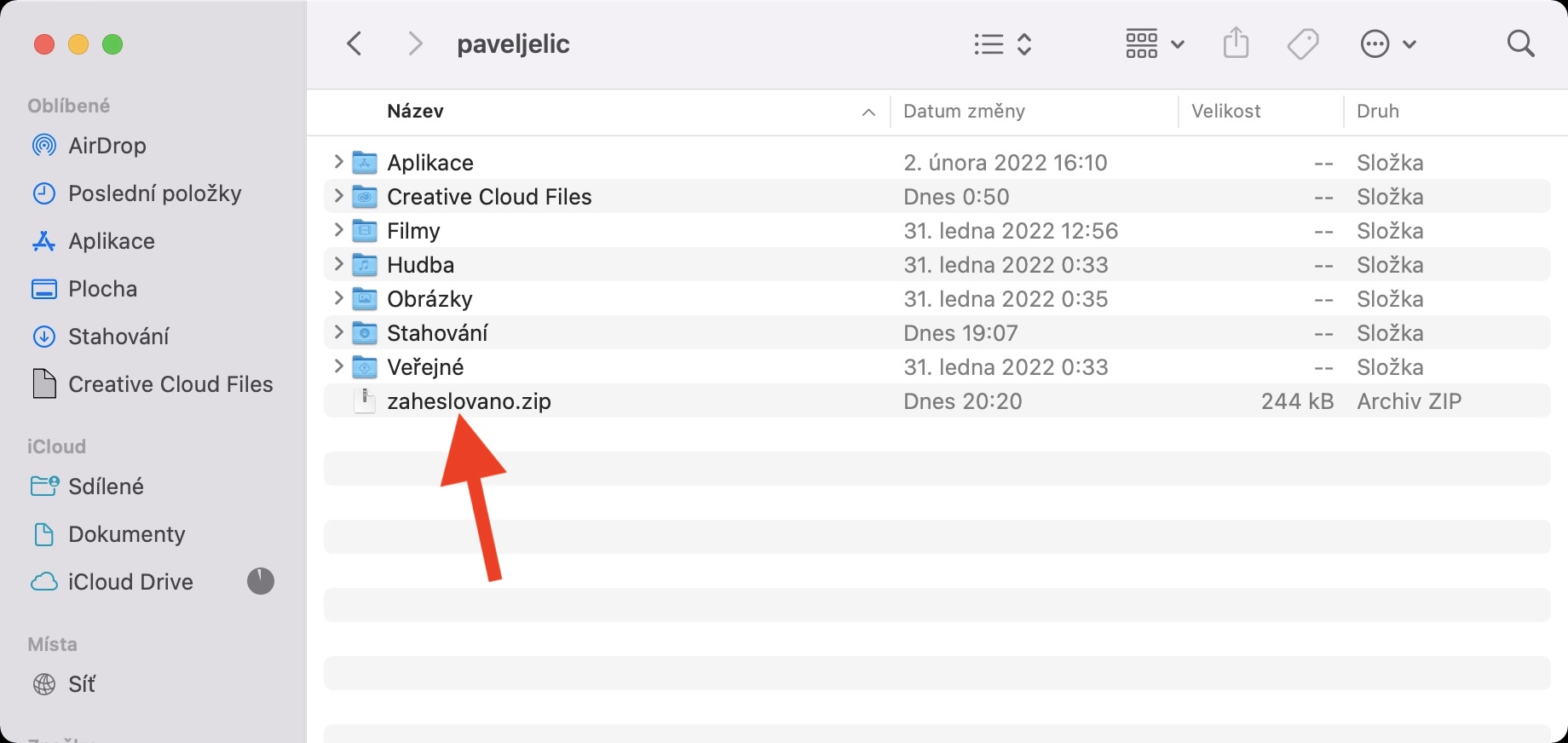Expand the Filmy folder disclosure triangle
The width and height of the screenshot is (1568, 743).
click(x=338, y=230)
